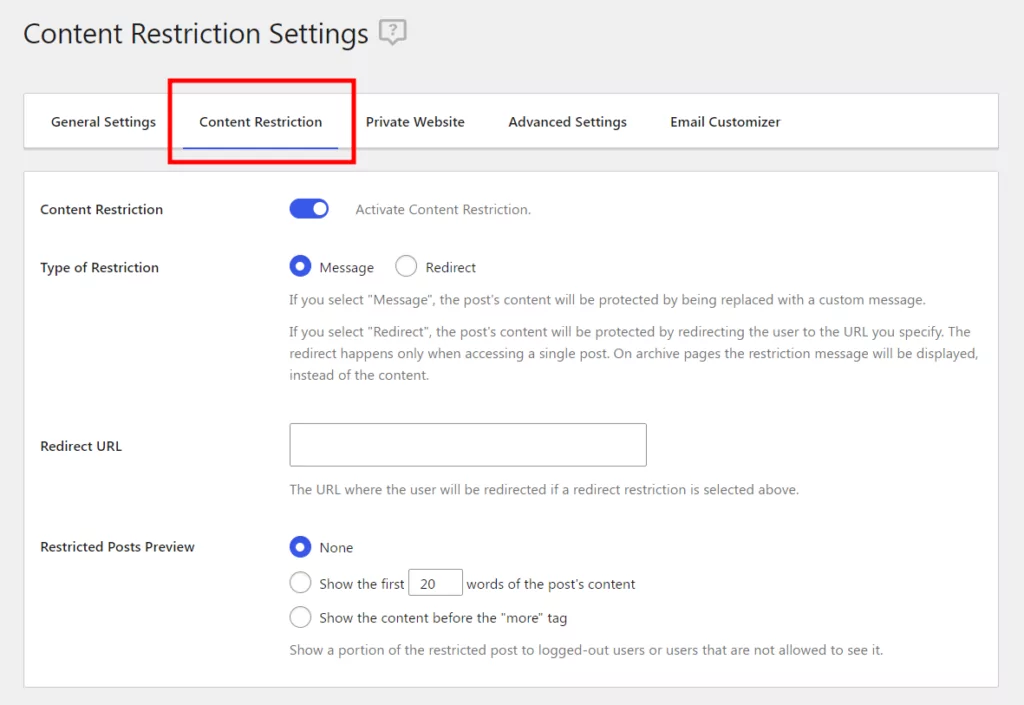Viewport: 1024px width, 705px height.
Task: Click the 'Show a portion of the restricted post' hint
Action: [x=586, y=650]
